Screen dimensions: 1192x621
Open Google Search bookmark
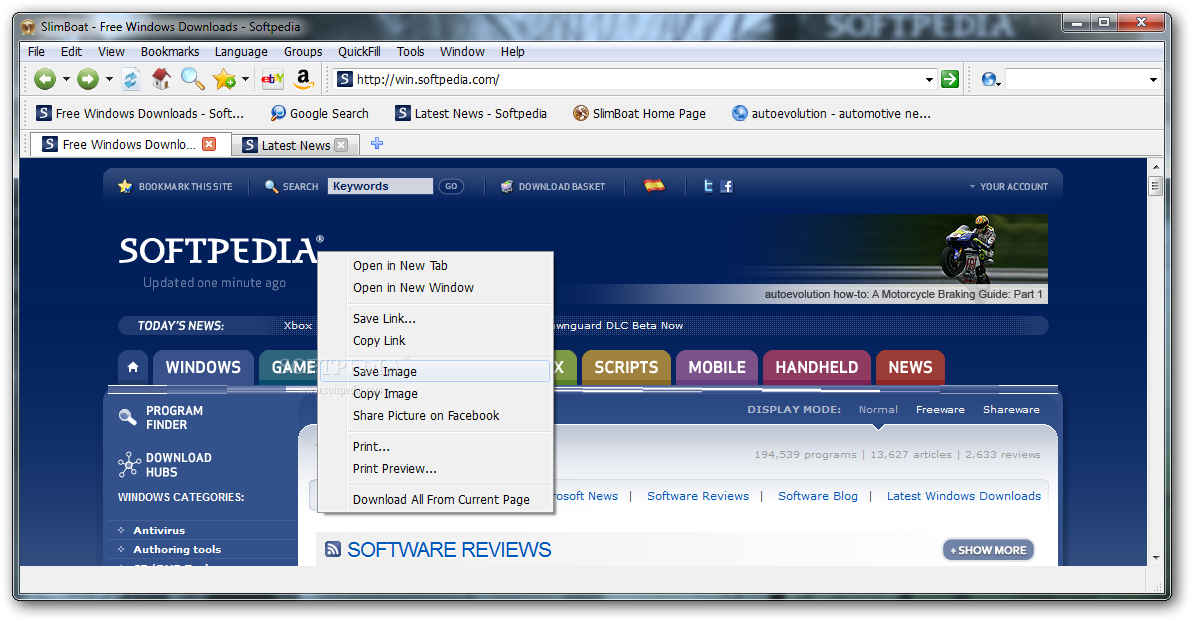pyautogui.click(x=319, y=113)
